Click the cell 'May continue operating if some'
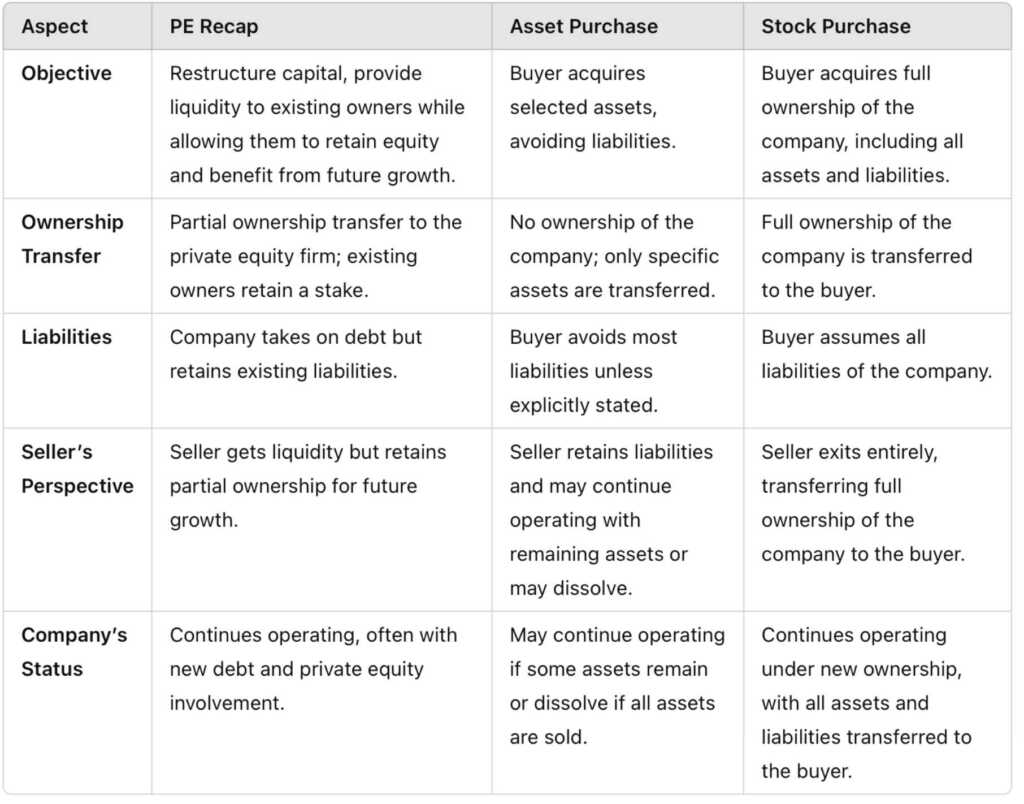 617,686
